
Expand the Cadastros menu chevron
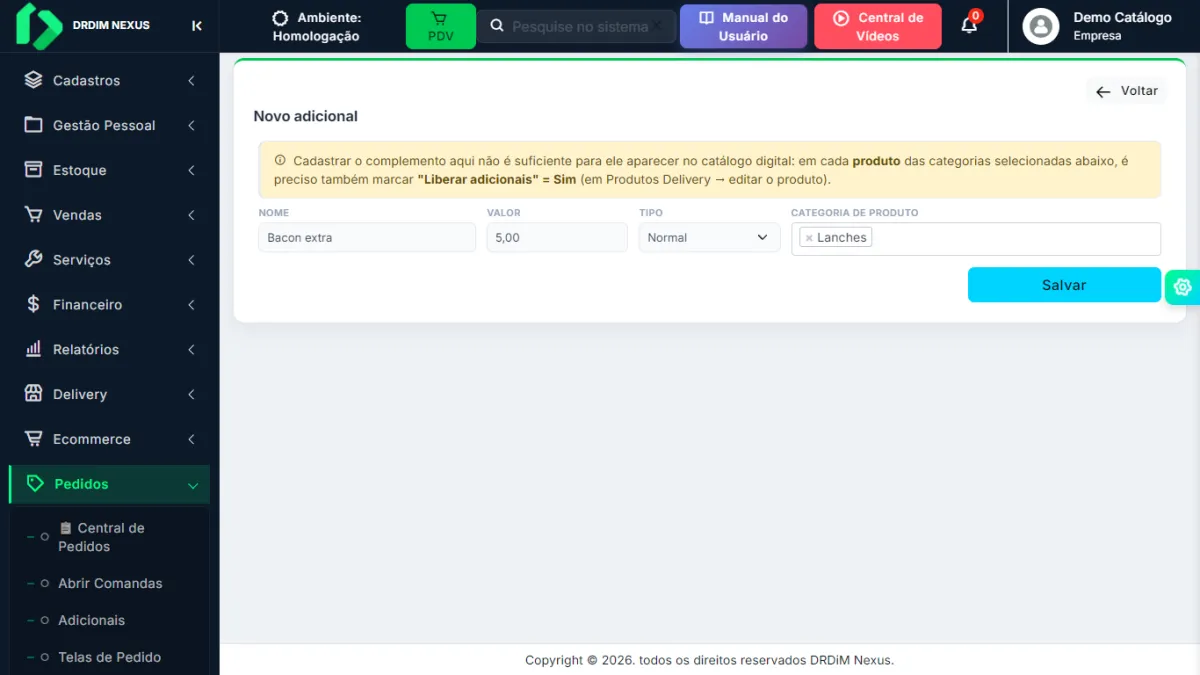point(191,80)
